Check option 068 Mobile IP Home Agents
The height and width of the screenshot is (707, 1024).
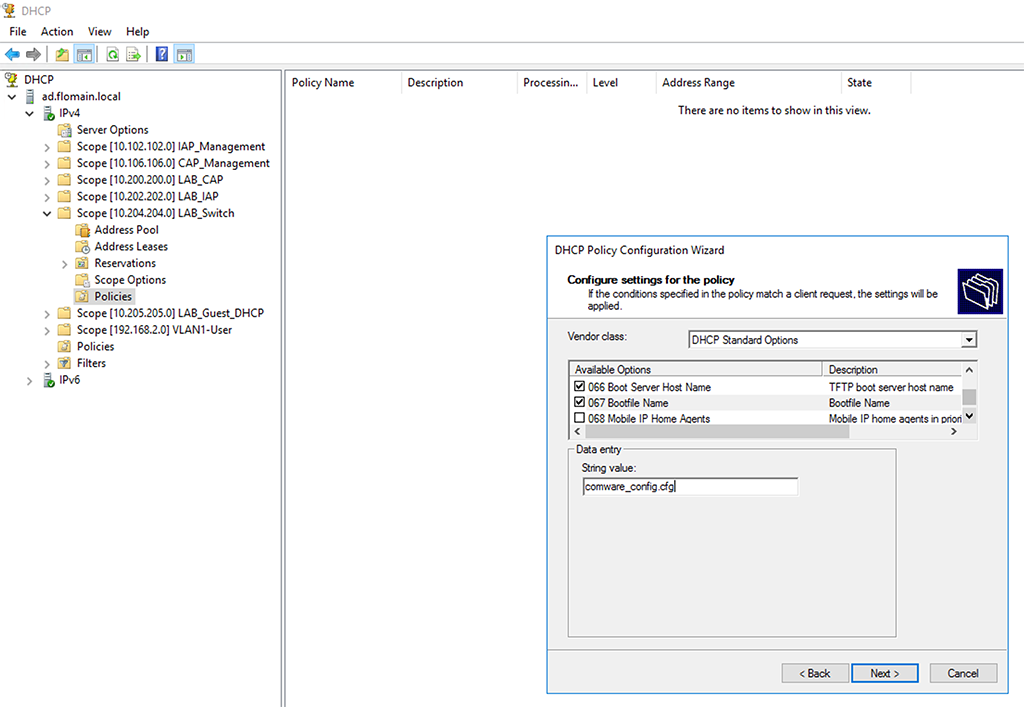(581, 418)
